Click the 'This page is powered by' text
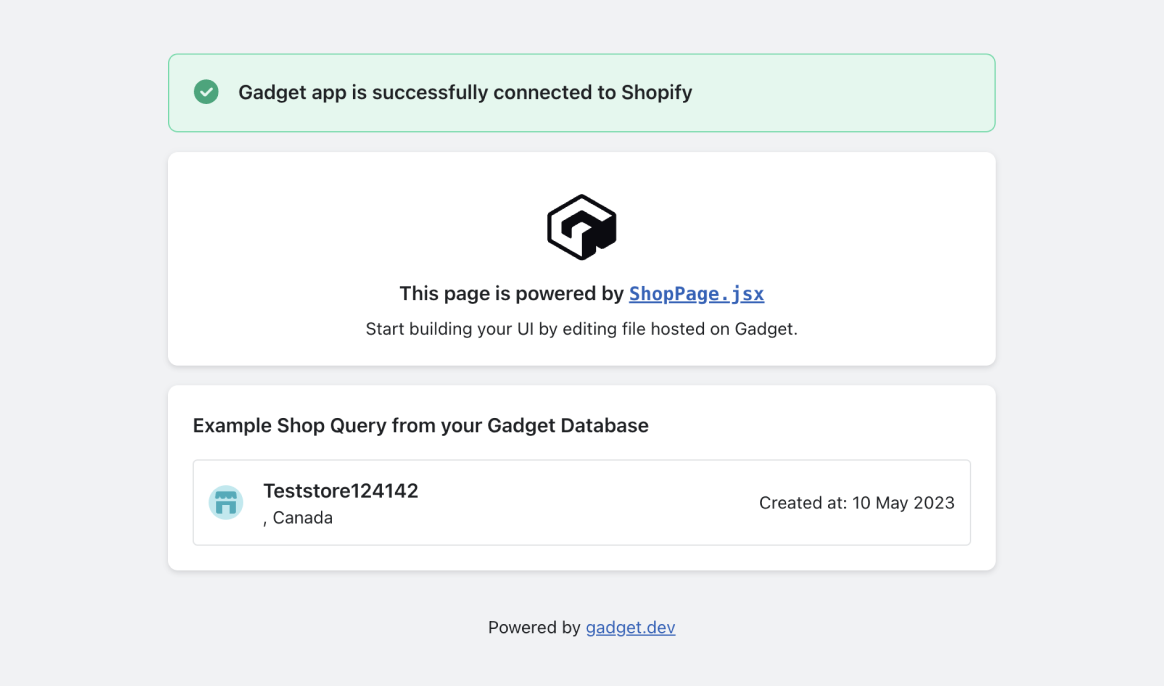Viewport: 1164px width, 686px height. point(511,294)
